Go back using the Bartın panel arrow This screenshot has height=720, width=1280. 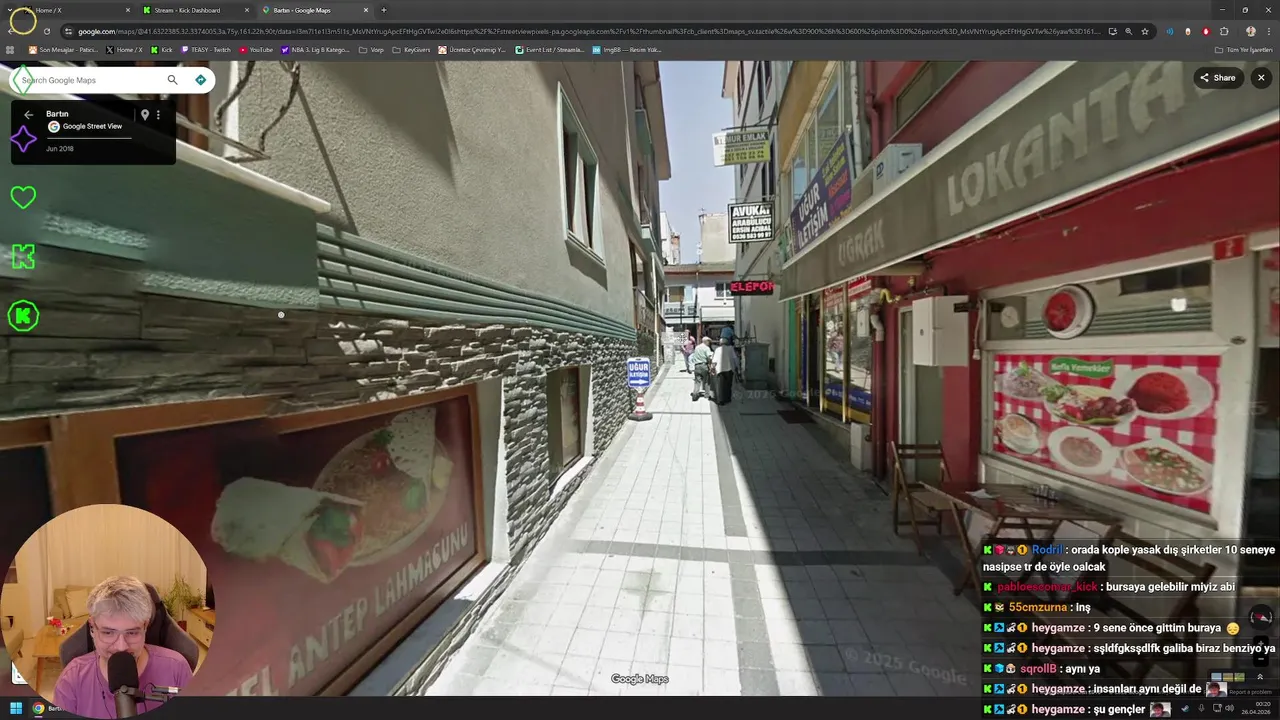click(29, 115)
